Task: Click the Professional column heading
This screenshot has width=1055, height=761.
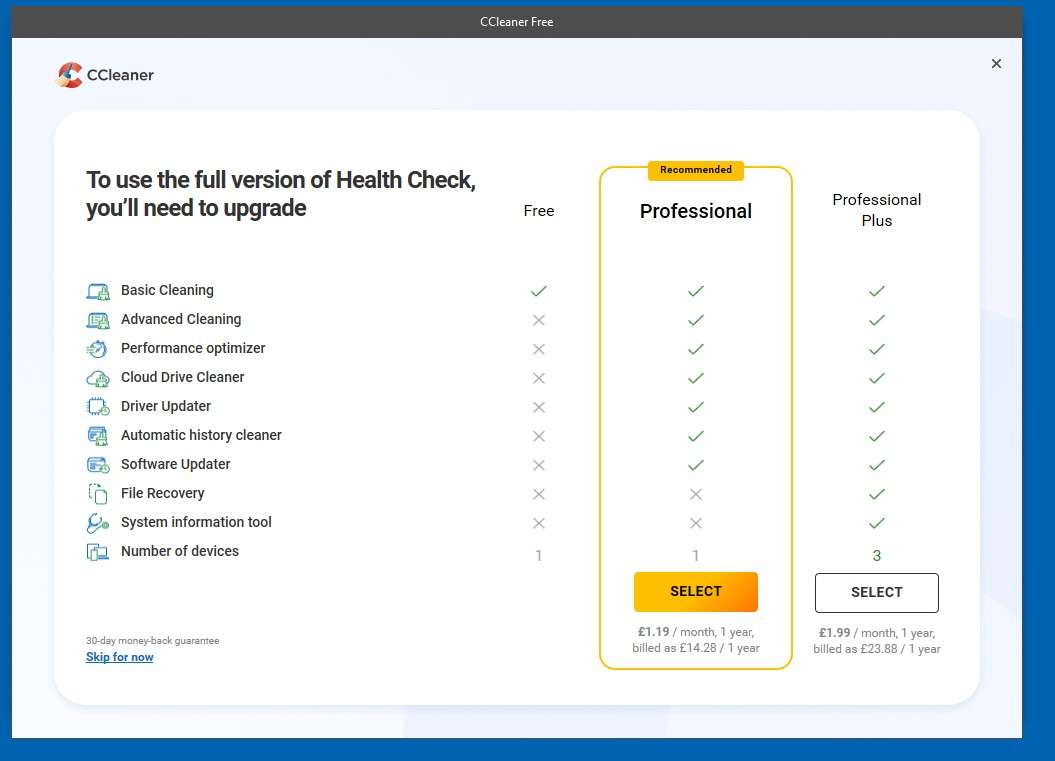Action: click(x=695, y=211)
